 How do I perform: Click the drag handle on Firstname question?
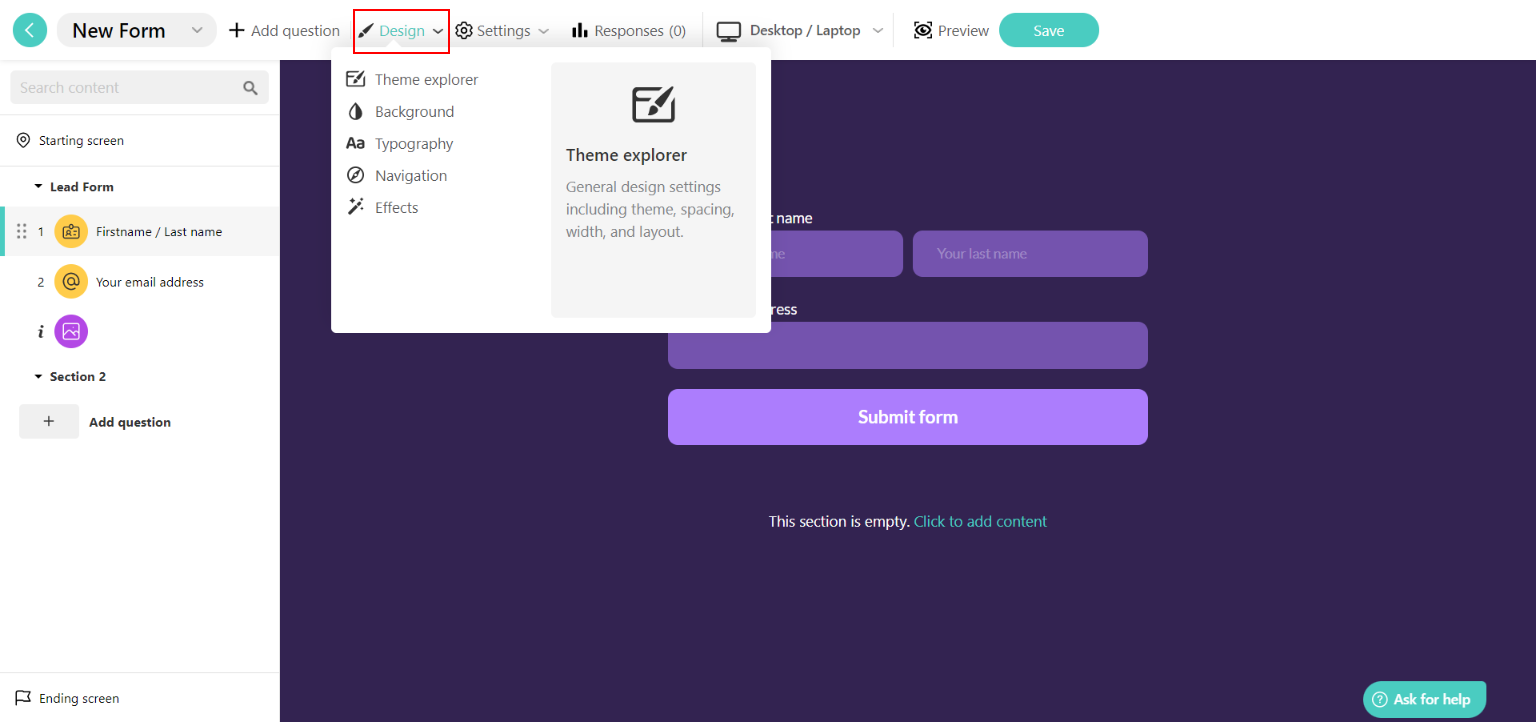point(20,231)
